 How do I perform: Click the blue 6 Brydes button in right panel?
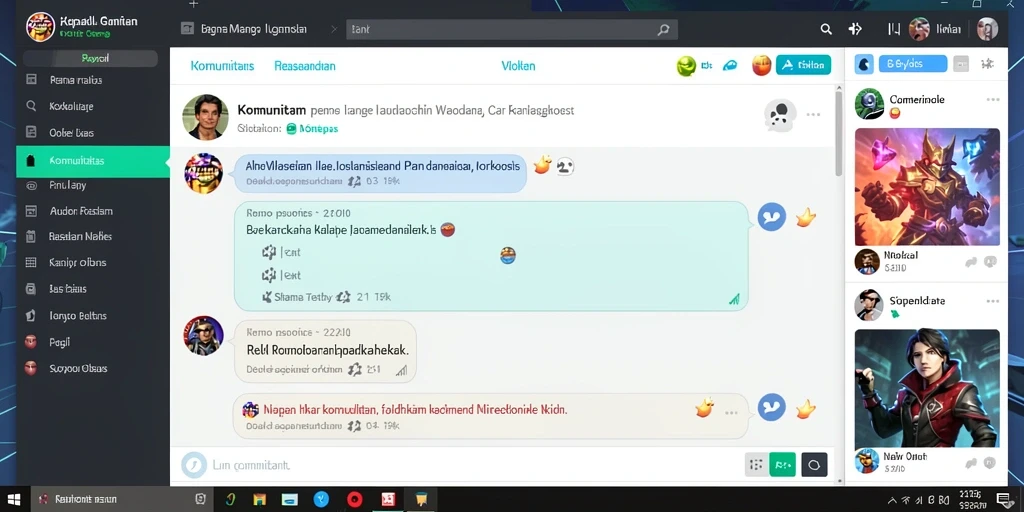912,63
